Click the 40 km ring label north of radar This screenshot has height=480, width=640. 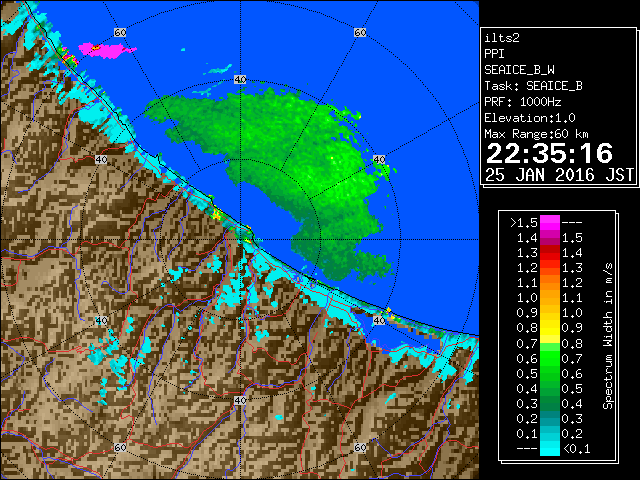pos(240,79)
